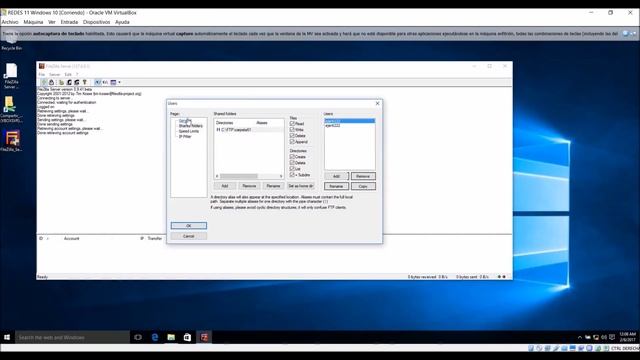The height and width of the screenshot is (360, 640).
Task: Toggle Directories Create checkbox
Action: click(292, 156)
